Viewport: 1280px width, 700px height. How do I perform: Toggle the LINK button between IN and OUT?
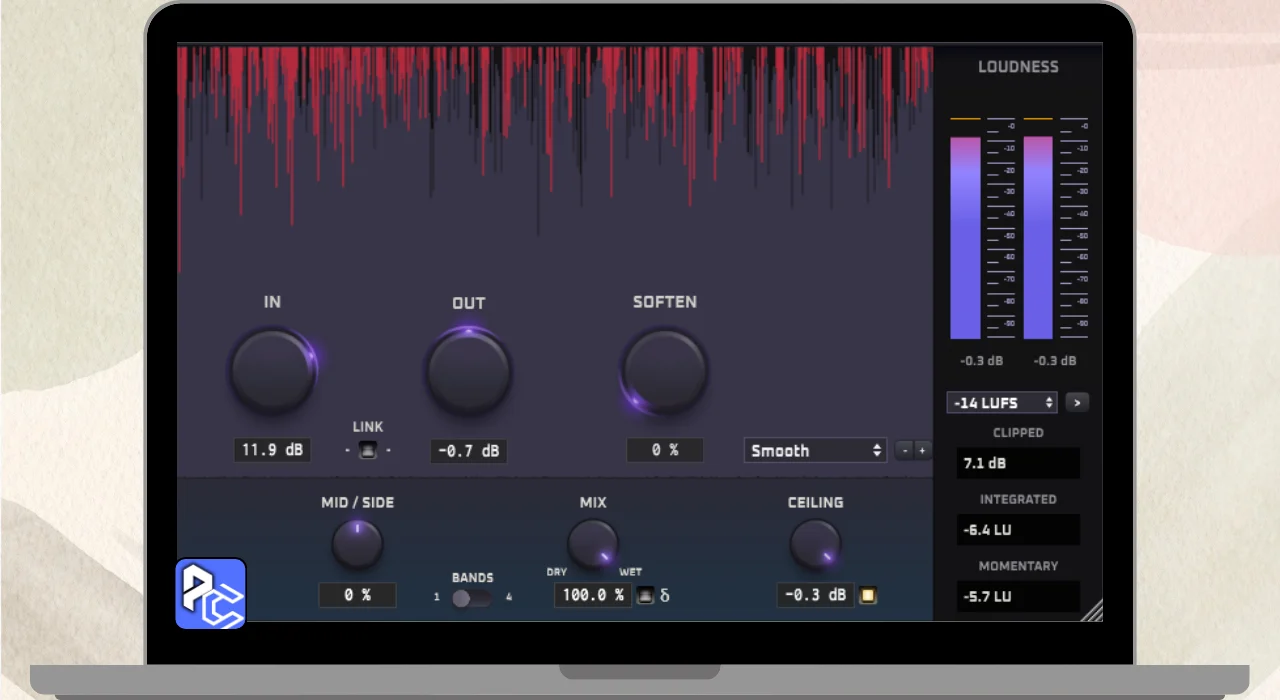tap(368, 450)
